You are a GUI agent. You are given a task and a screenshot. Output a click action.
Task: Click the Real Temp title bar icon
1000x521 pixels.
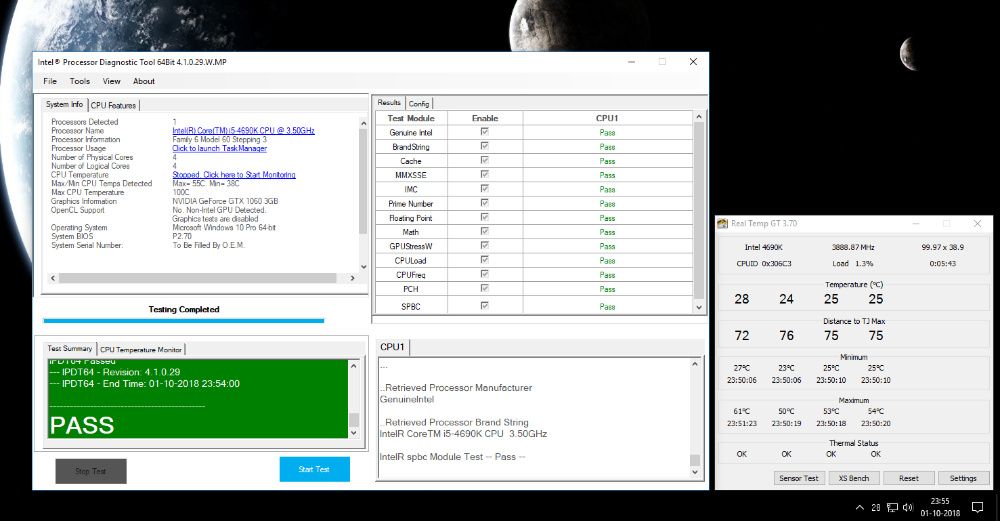click(723, 223)
